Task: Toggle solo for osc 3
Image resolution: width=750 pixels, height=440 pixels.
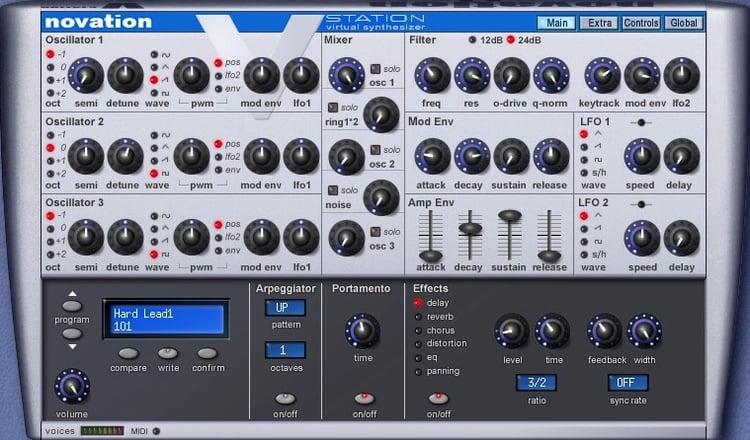Action: coord(375,232)
